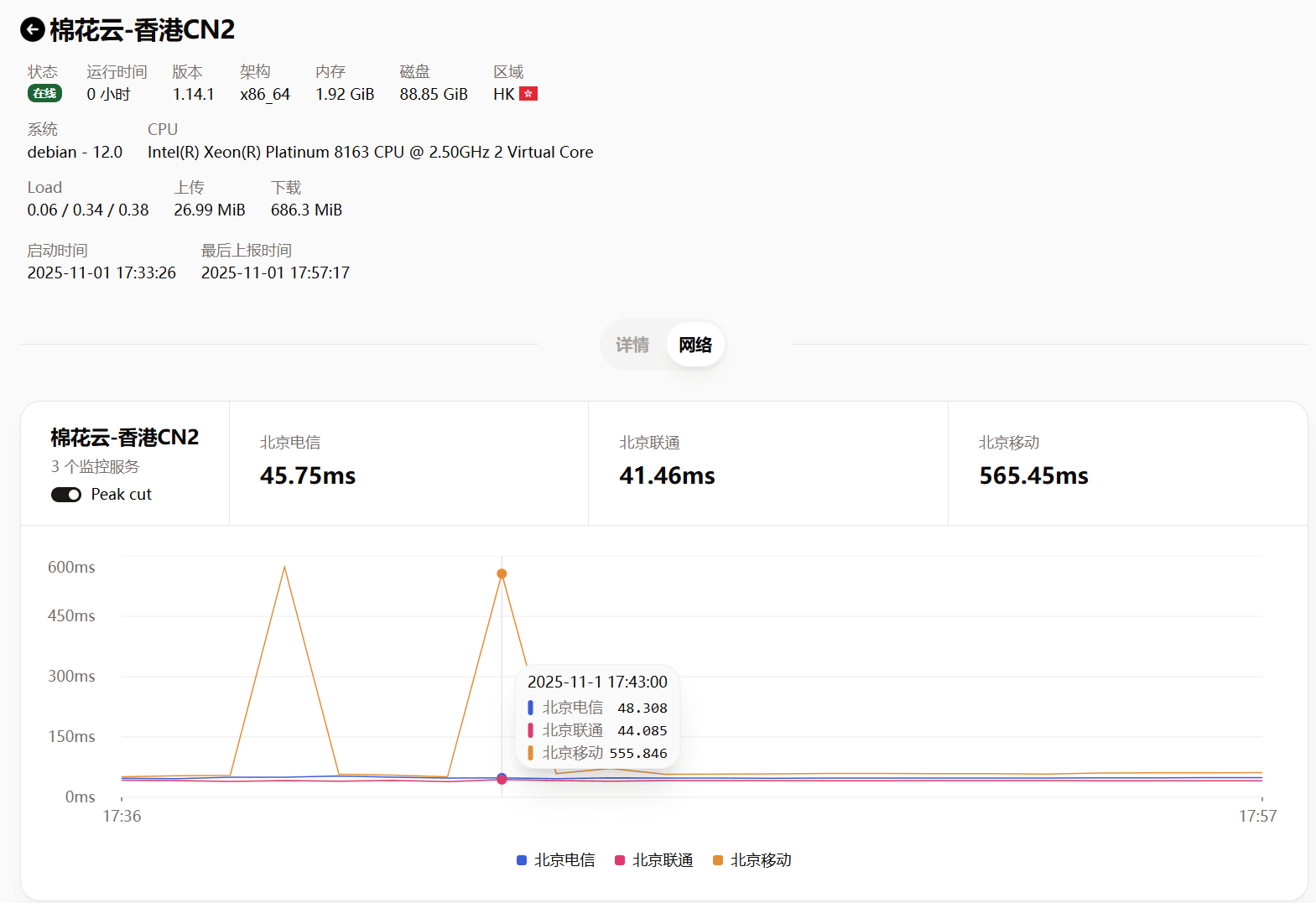1316x903 pixels.
Task: Click the green 在线 status badge
Action: point(44,93)
